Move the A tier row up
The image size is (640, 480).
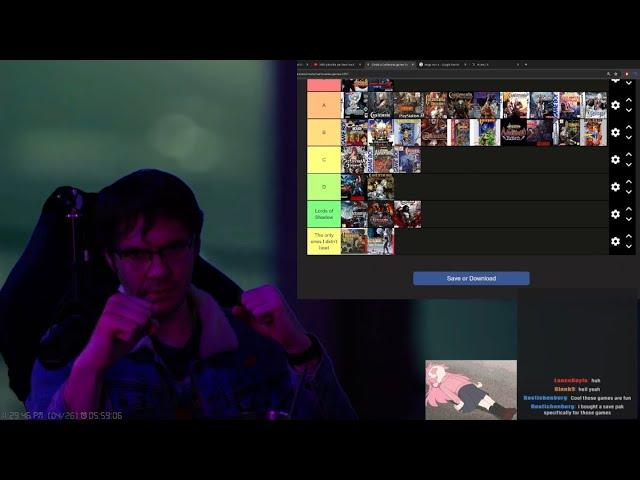[x=629, y=100]
